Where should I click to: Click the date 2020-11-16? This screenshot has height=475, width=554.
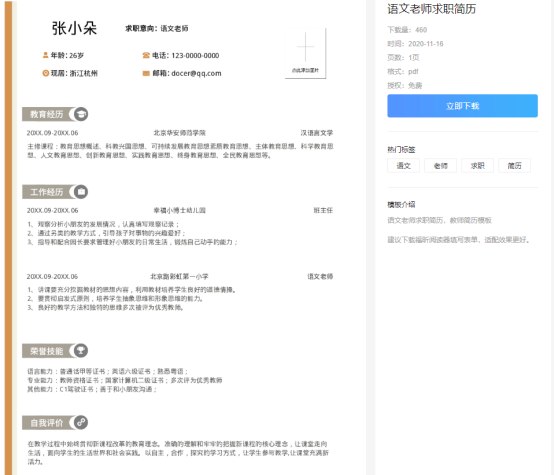coord(425,44)
